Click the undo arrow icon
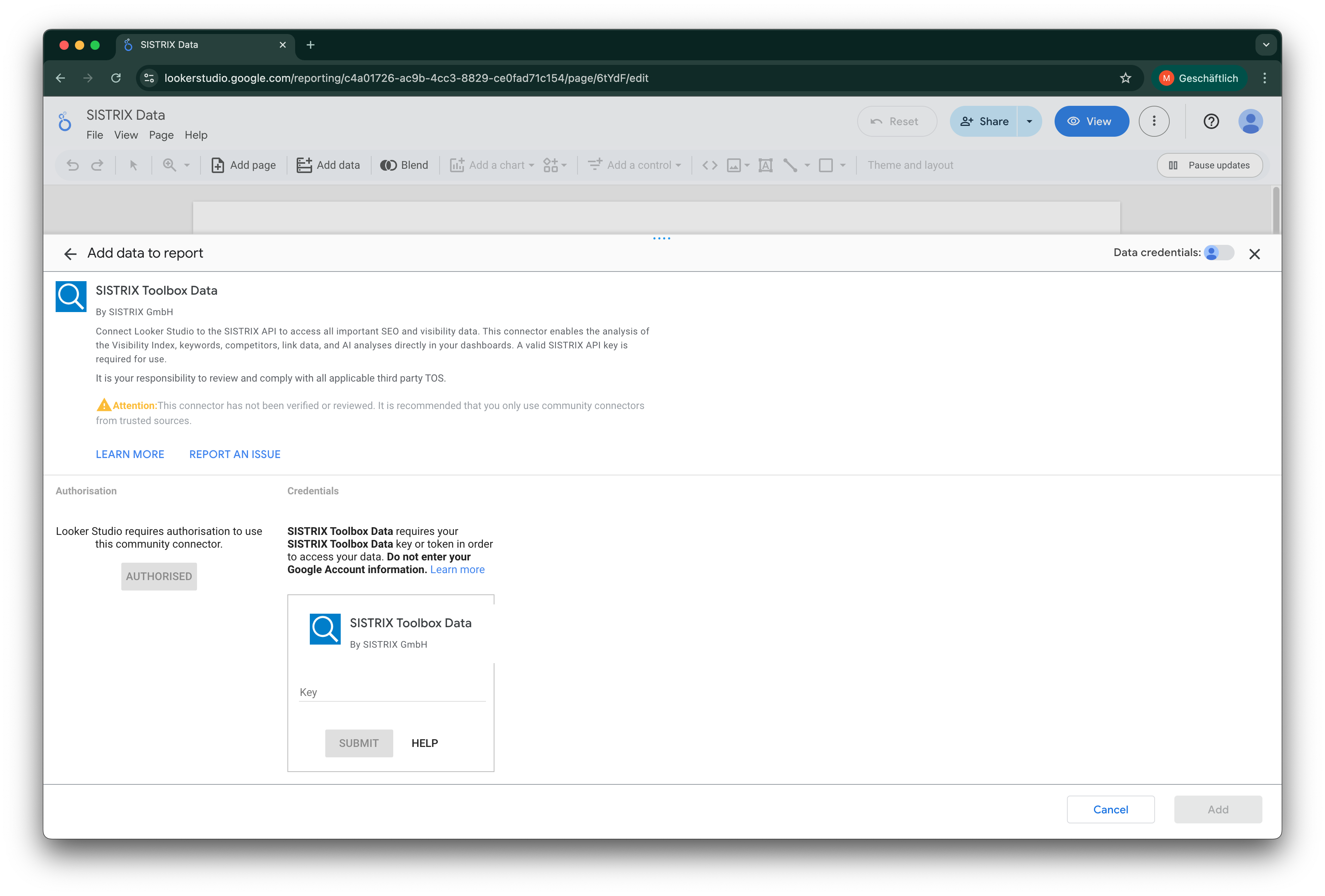 (x=72, y=165)
